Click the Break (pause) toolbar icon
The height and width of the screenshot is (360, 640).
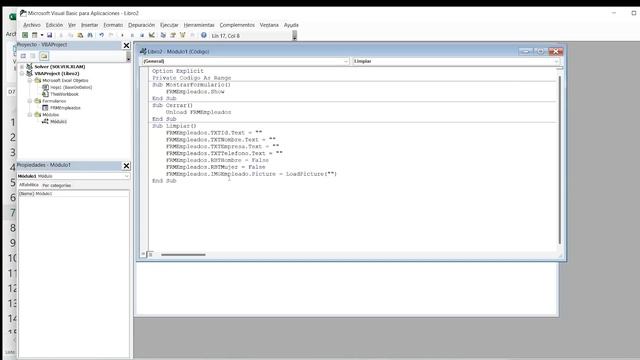[132, 36]
